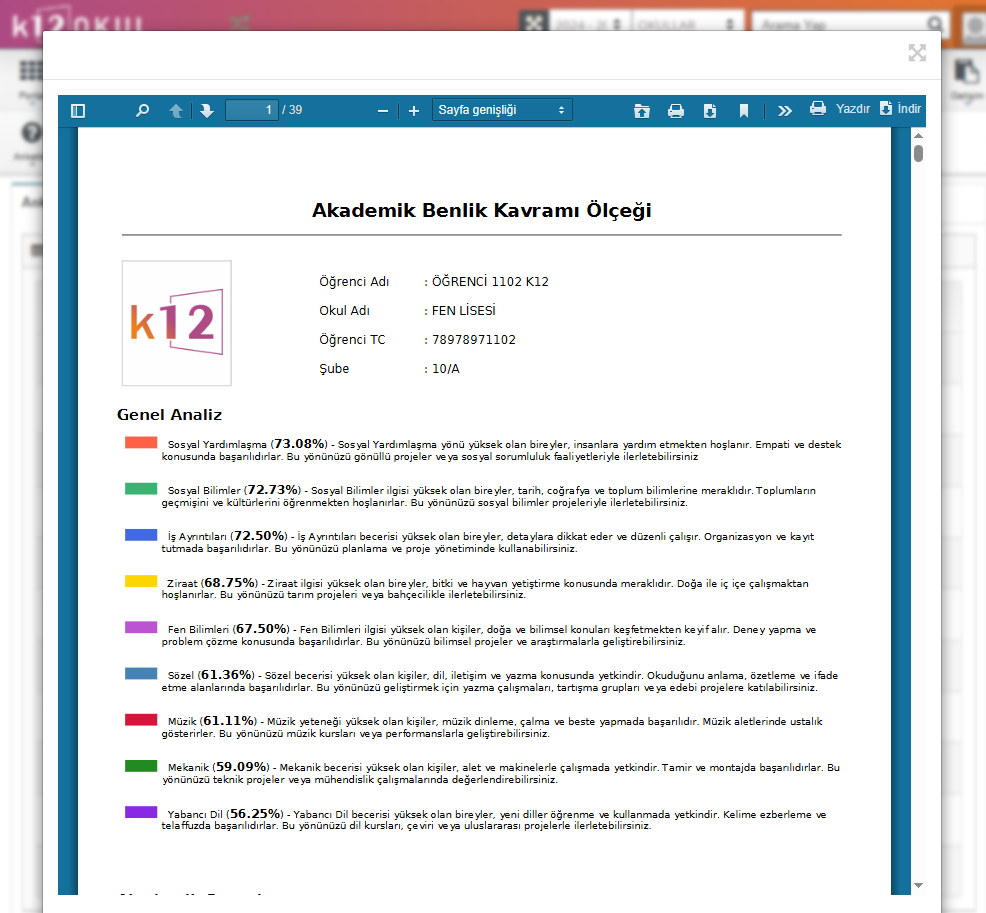
Task: Click the Fen Bilimleri purple color swatch
Action: (x=141, y=627)
